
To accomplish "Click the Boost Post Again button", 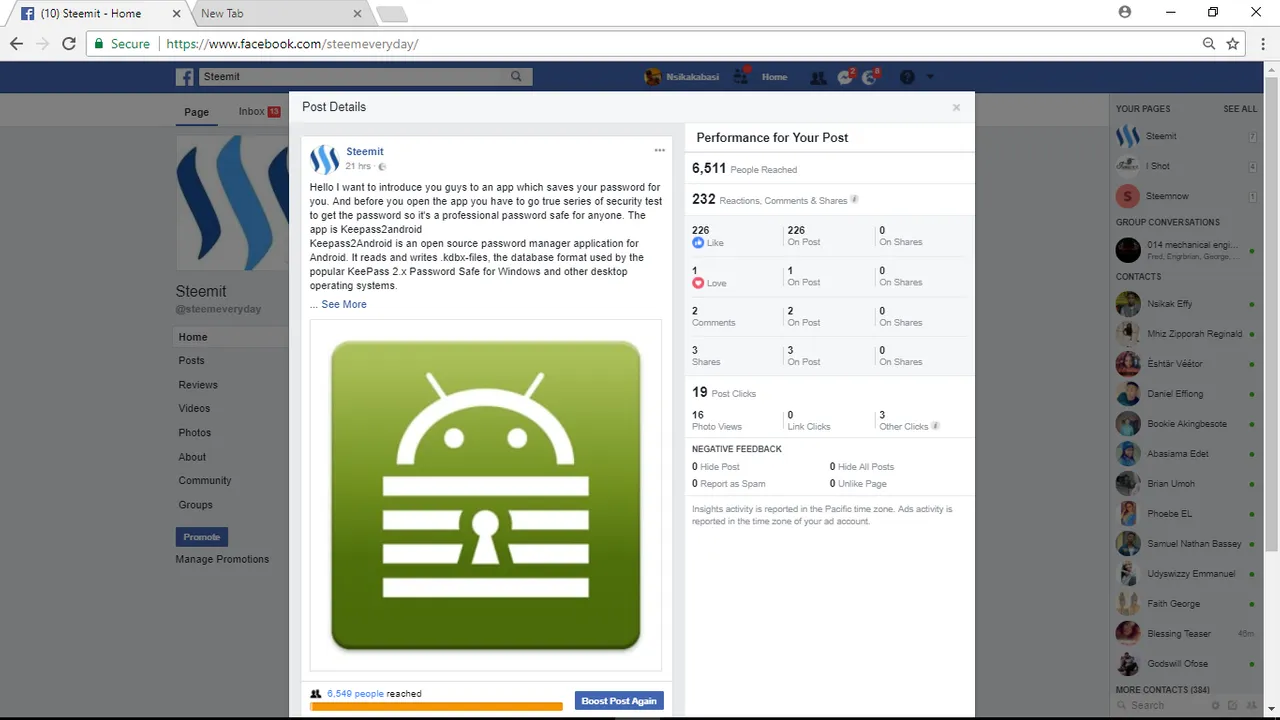I will [x=619, y=701].
